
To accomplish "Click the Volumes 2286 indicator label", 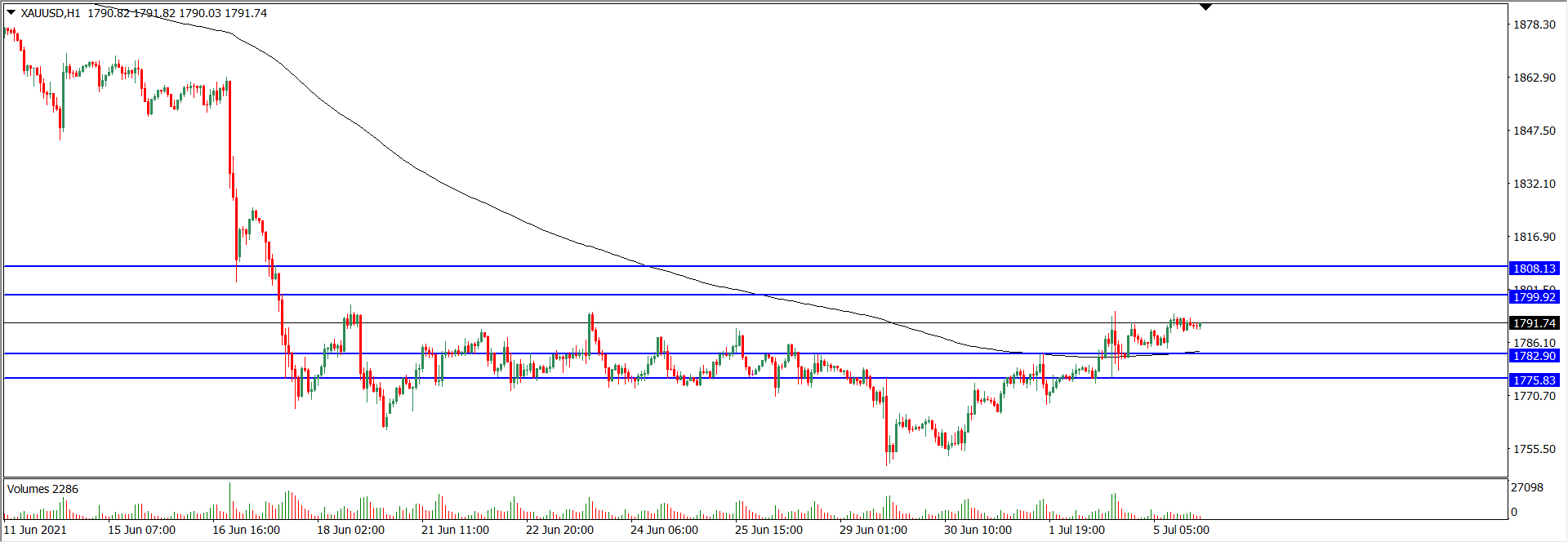I will tap(42, 489).
